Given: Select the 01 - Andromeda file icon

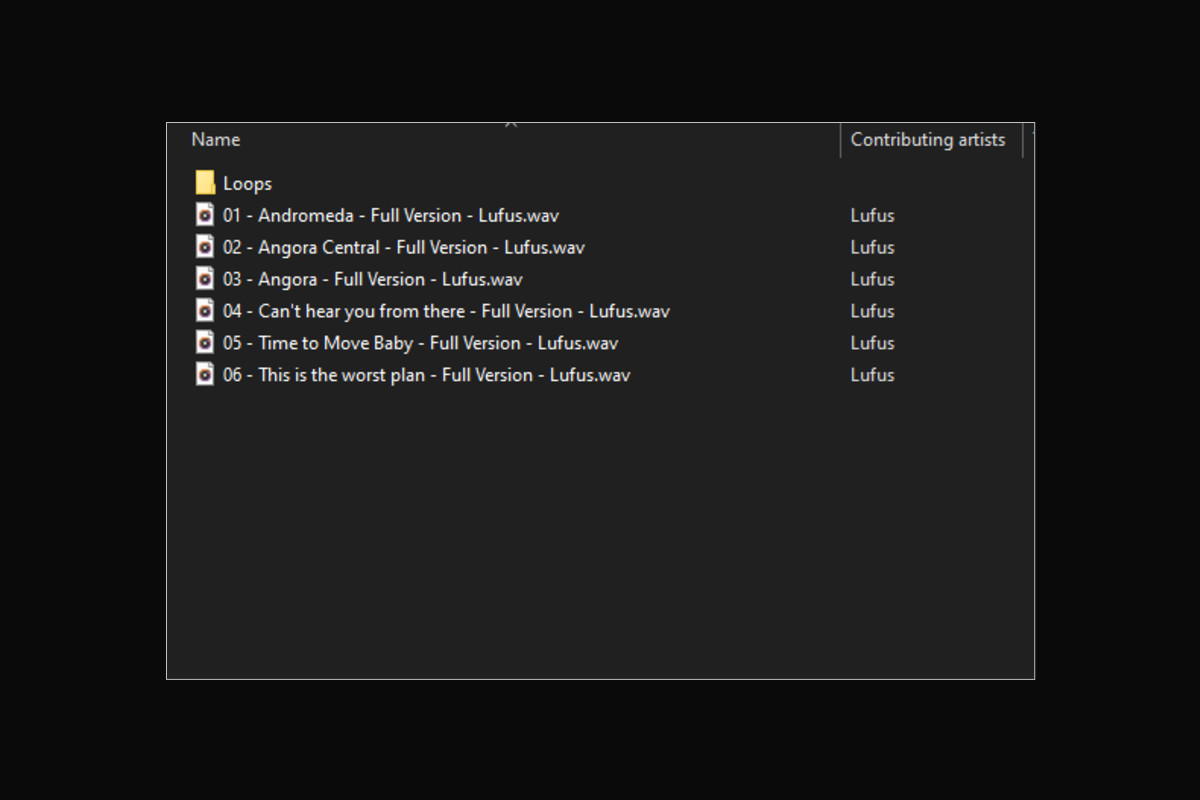Looking at the screenshot, I should pos(205,214).
